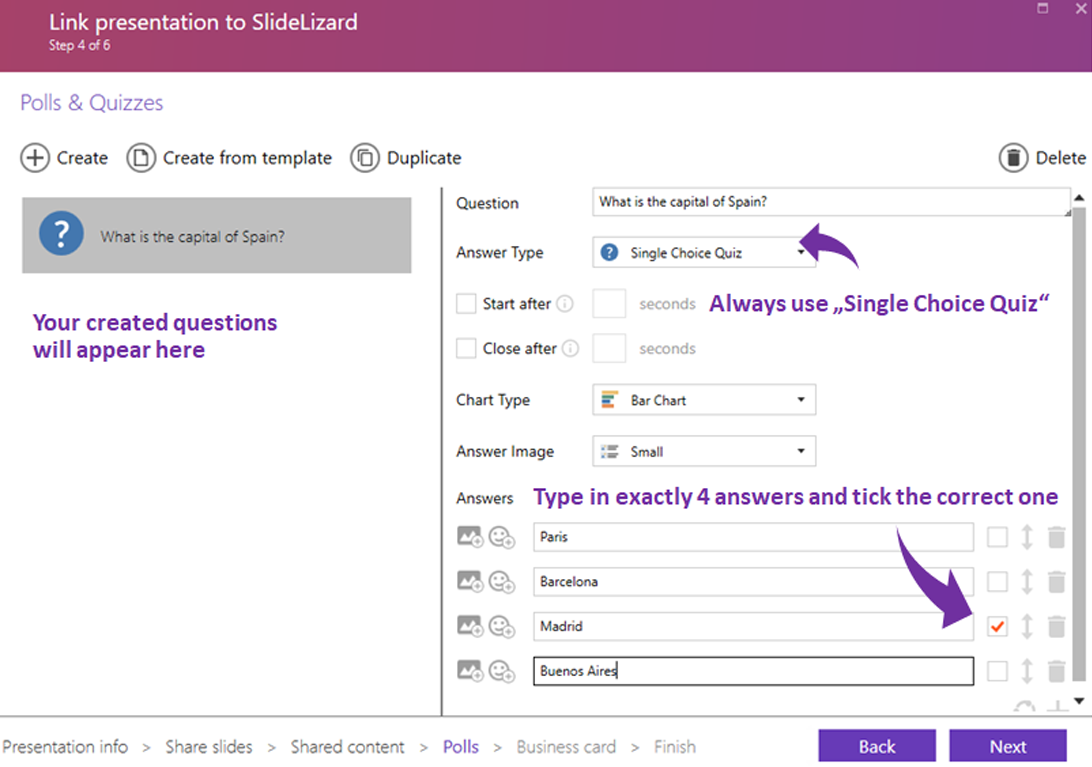Enable the Start after checkbox
The width and height of the screenshot is (1092, 767).
[x=466, y=304]
